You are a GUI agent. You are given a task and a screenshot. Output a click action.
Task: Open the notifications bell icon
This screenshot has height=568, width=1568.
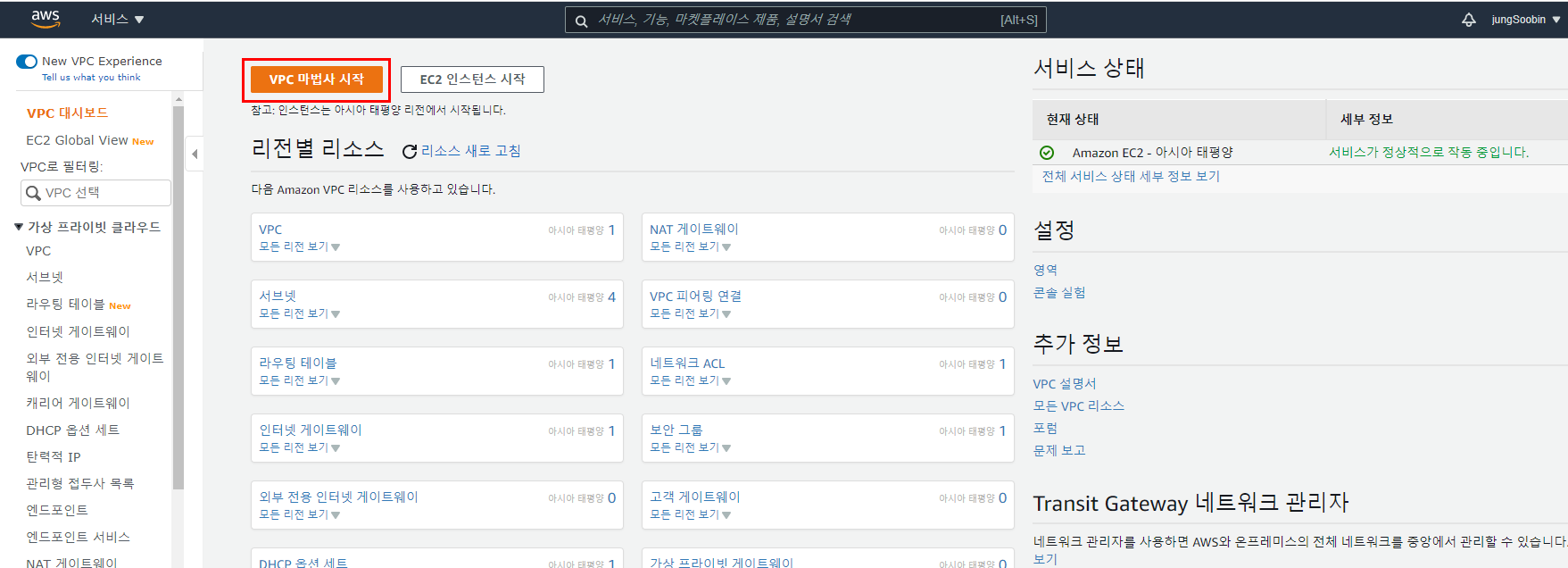(x=1469, y=19)
